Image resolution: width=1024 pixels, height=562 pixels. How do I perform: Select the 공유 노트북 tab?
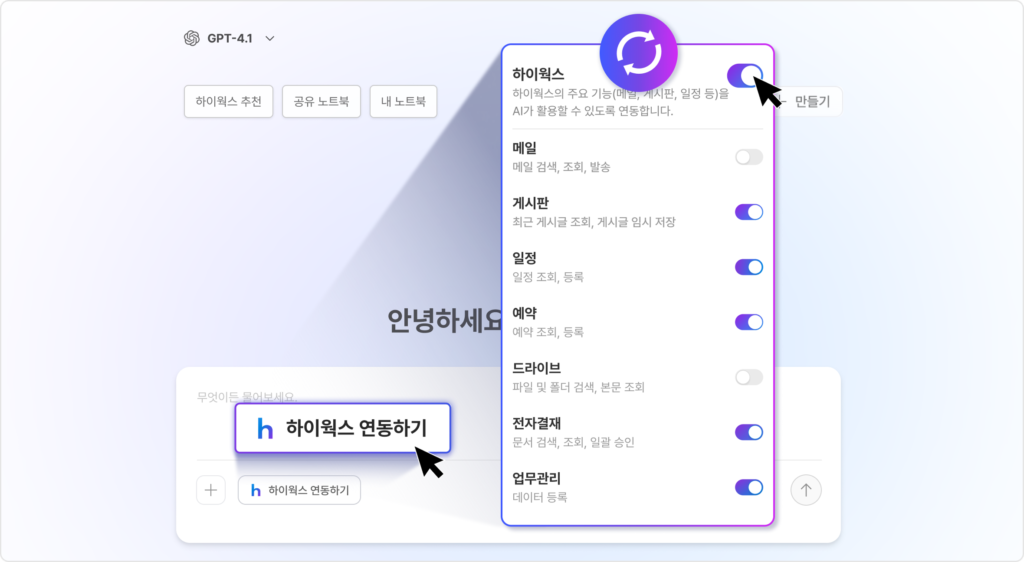321,101
